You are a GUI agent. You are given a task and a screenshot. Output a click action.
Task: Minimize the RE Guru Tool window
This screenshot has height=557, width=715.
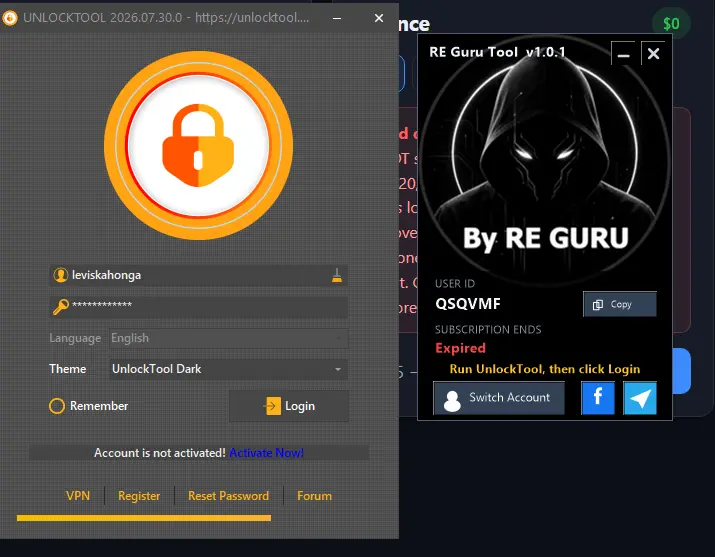pos(623,53)
